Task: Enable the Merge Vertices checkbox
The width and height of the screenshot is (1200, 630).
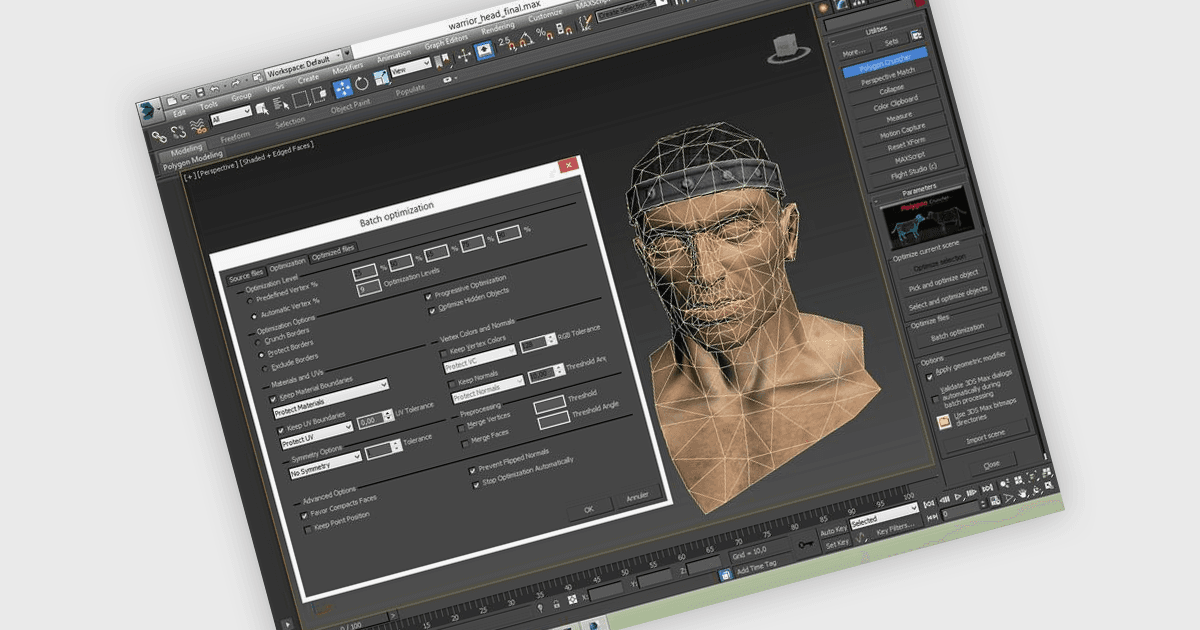Action: pos(461,428)
